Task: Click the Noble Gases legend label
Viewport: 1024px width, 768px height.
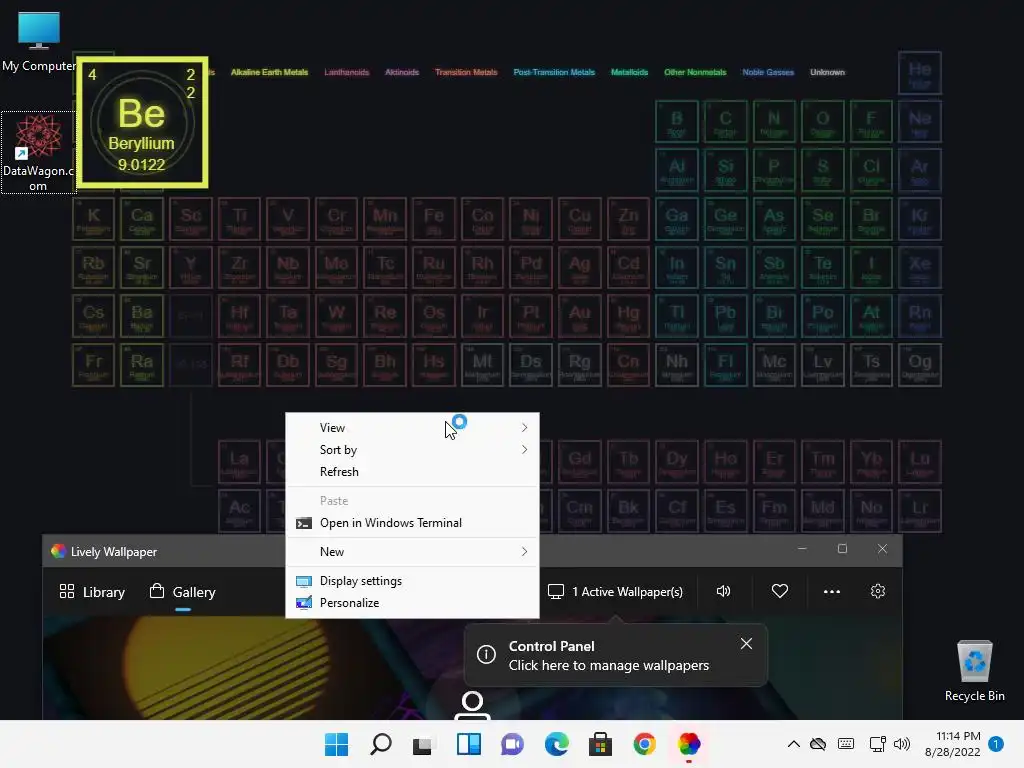Action: [768, 72]
